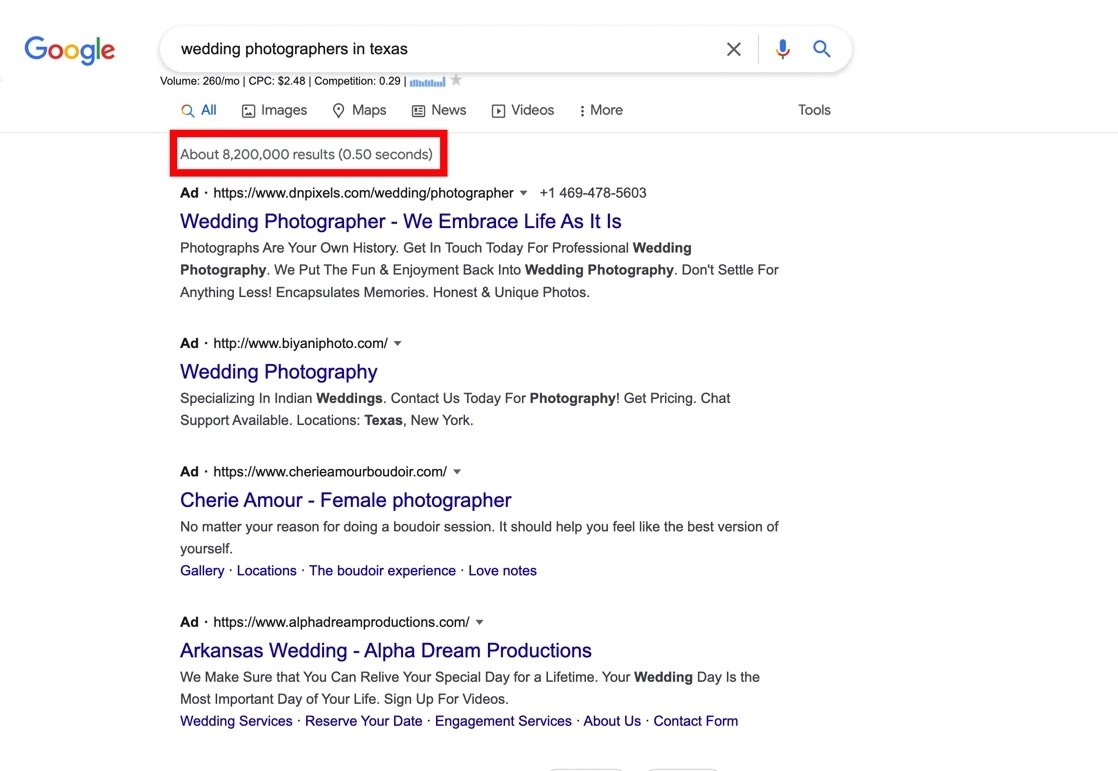Open the More search categories menu
1118x771 pixels.
(601, 111)
